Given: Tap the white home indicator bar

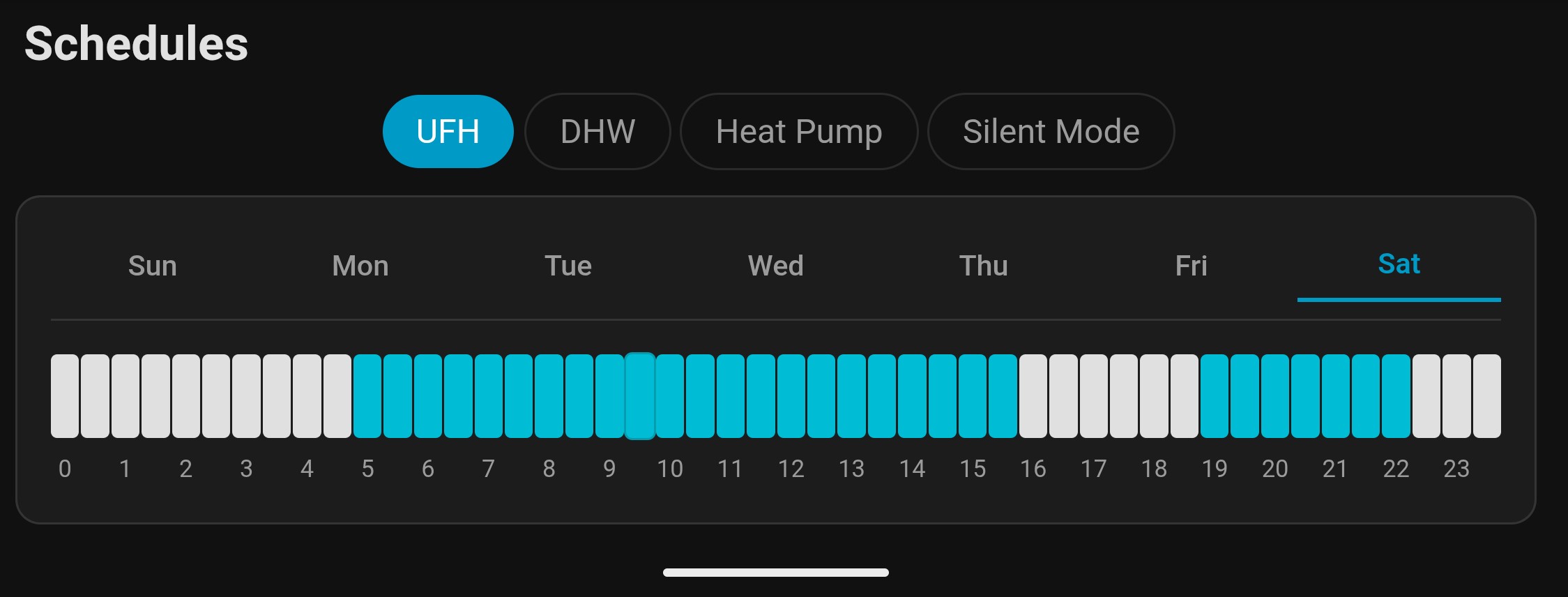Looking at the screenshot, I should pos(775,573).
